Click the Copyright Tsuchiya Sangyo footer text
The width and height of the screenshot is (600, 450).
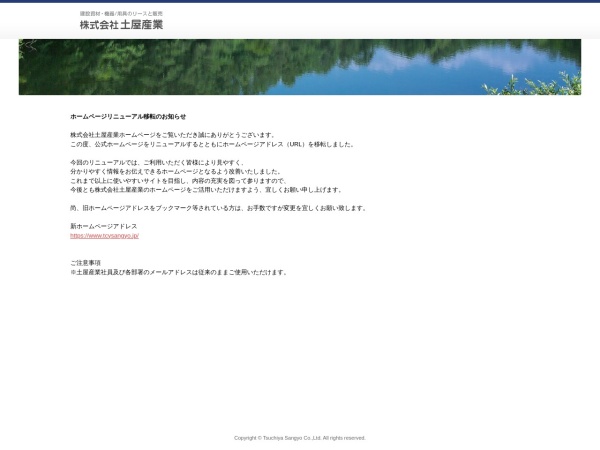click(x=300, y=438)
